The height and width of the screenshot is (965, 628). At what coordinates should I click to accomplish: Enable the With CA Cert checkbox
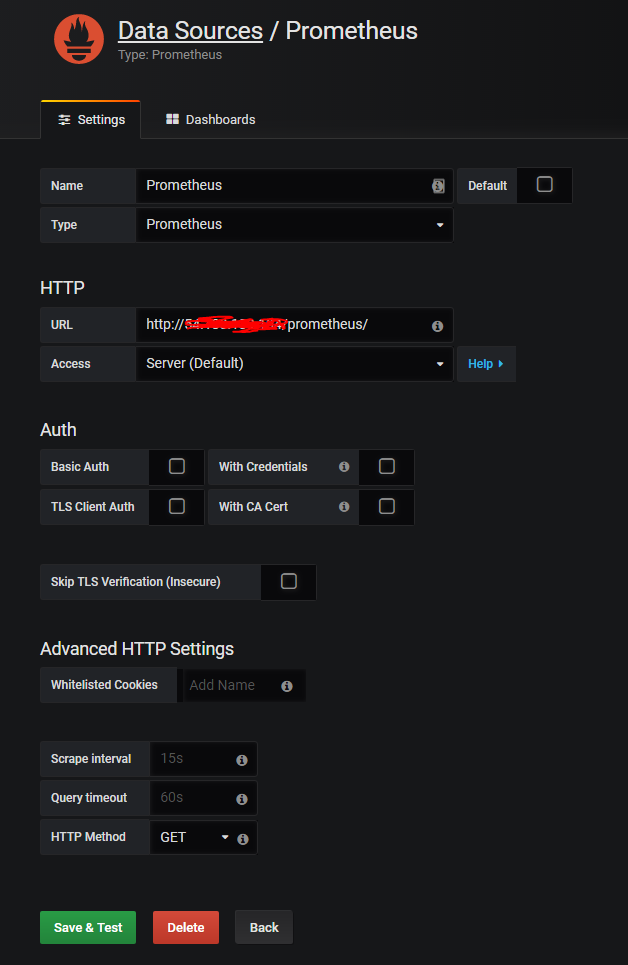(387, 506)
